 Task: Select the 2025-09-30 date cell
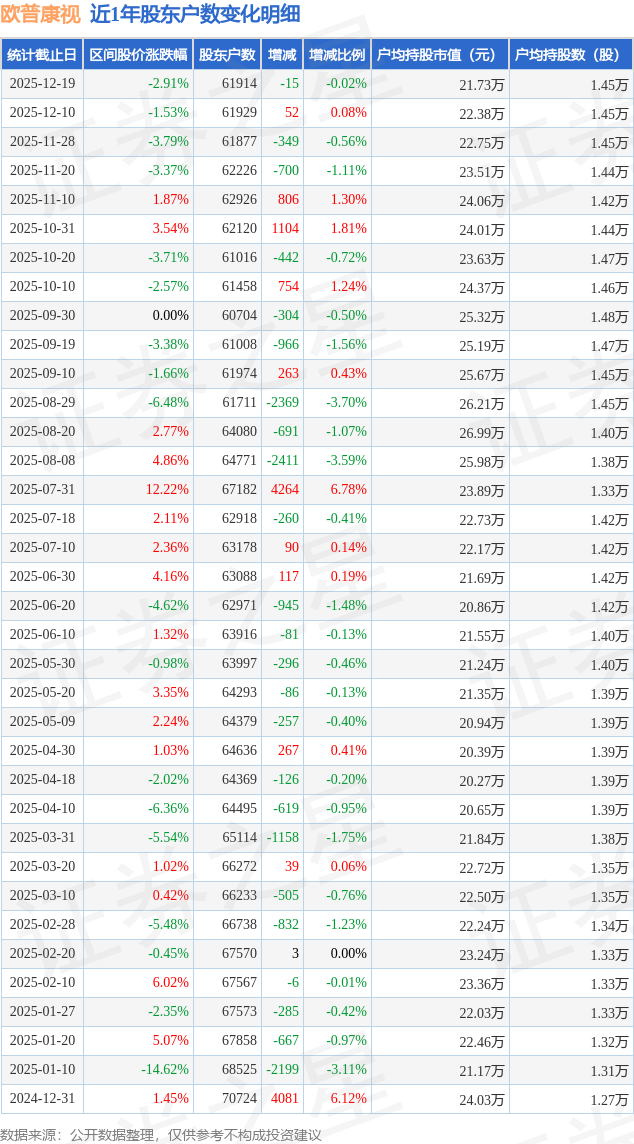(x=42, y=316)
